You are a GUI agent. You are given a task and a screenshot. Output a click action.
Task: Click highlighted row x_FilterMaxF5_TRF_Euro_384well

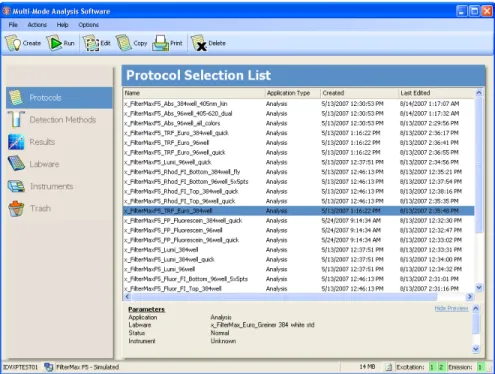(299, 211)
